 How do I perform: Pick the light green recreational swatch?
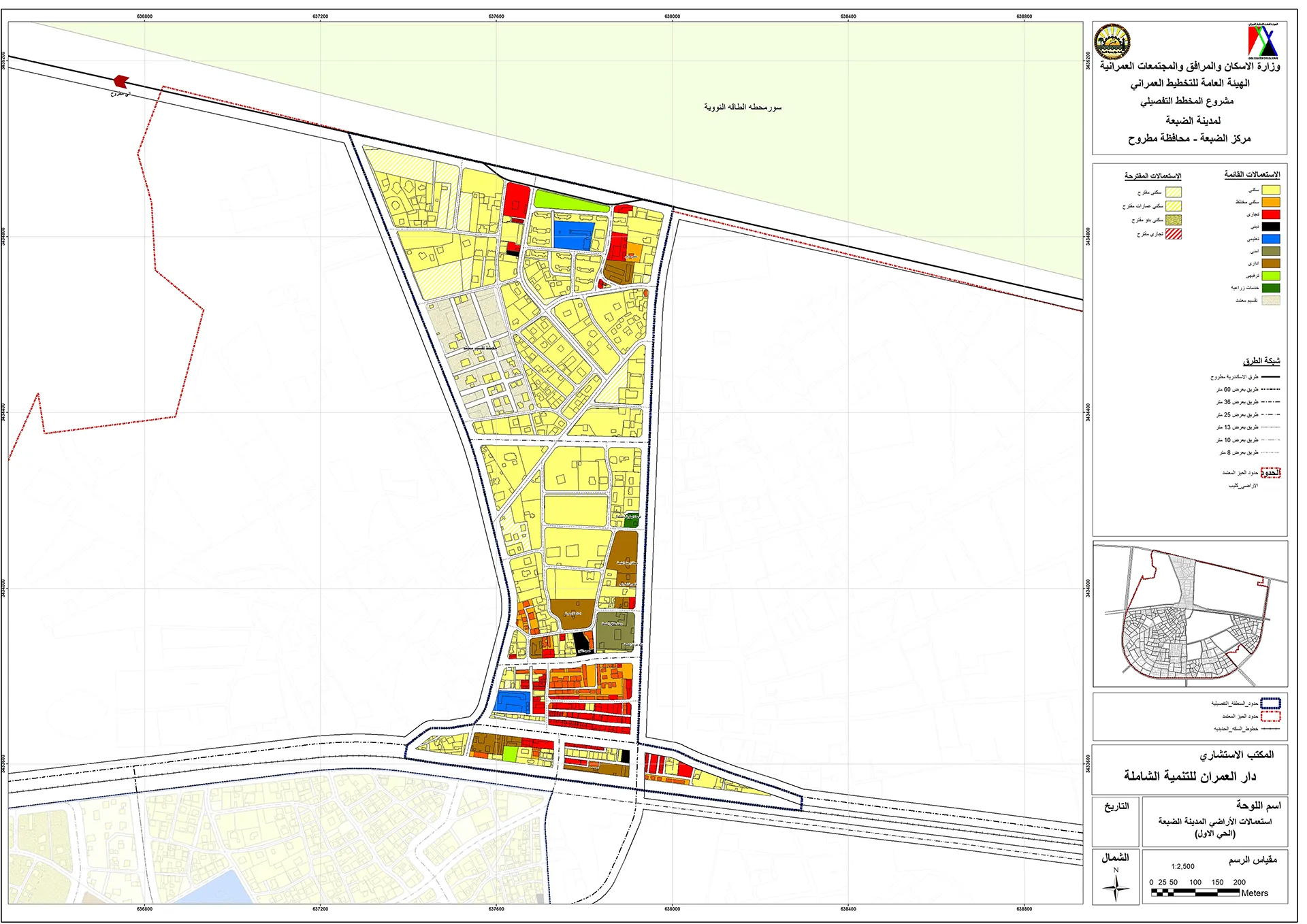pyautogui.click(x=1270, y=276)
